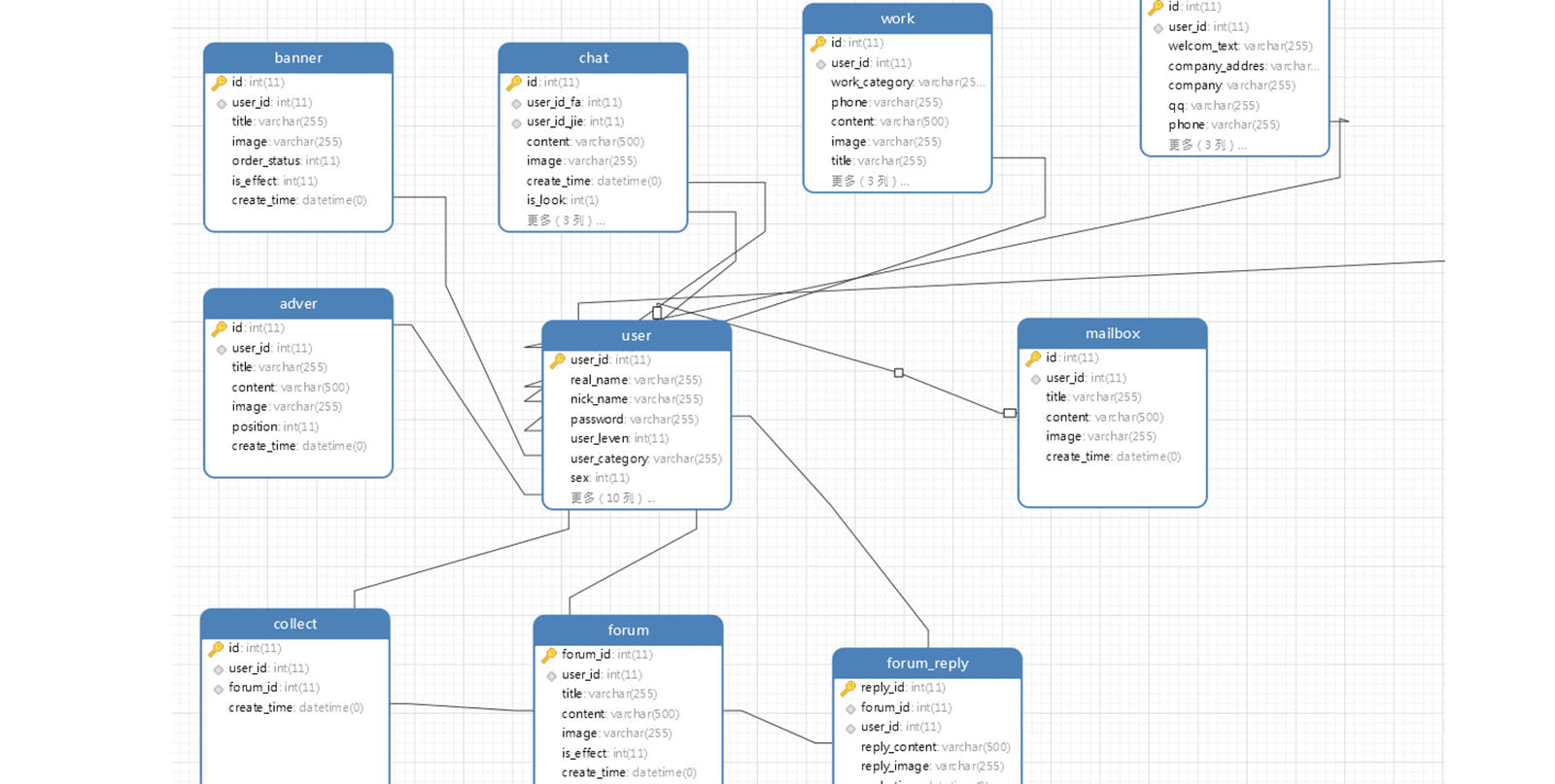Select phone field in work table
The height and width of the screenshot is (784, 1555).
point(886,102)
